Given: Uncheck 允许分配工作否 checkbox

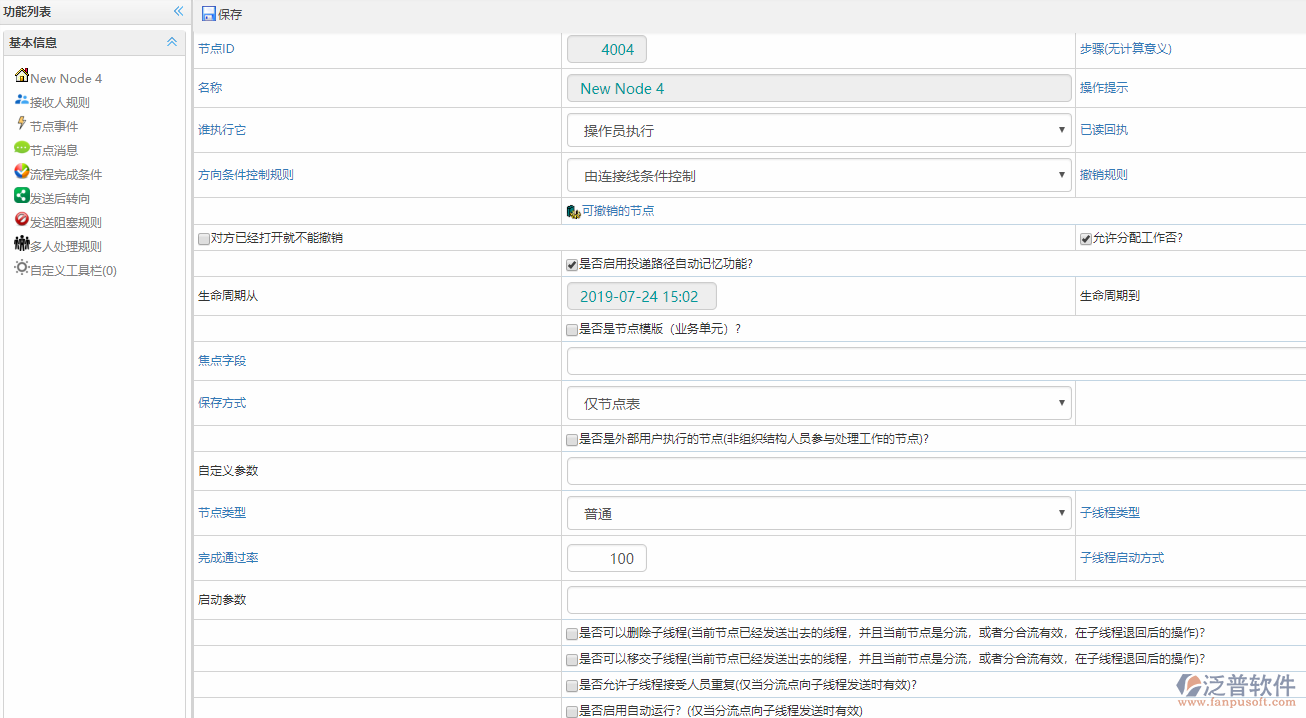Looking at the screenshot, I should click(1085, 239).
